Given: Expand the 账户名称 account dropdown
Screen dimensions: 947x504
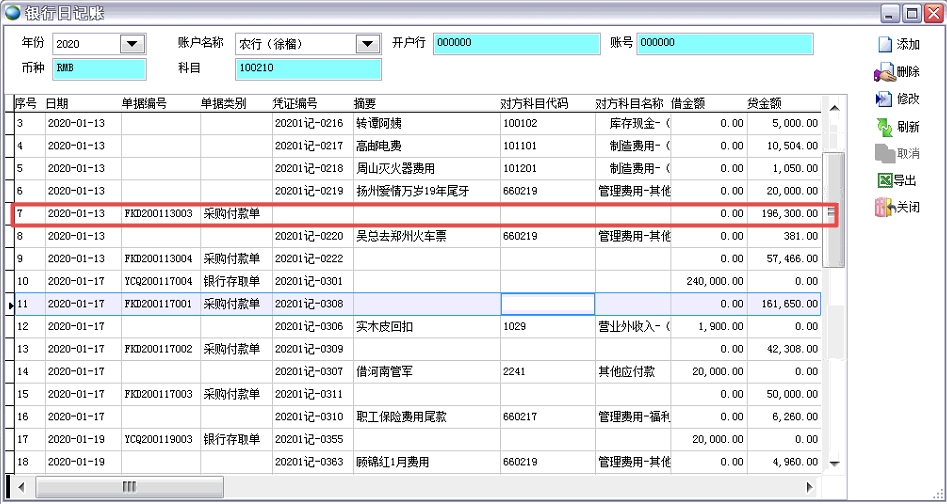Looking at the screenshot, I should (x=367, y=44).
